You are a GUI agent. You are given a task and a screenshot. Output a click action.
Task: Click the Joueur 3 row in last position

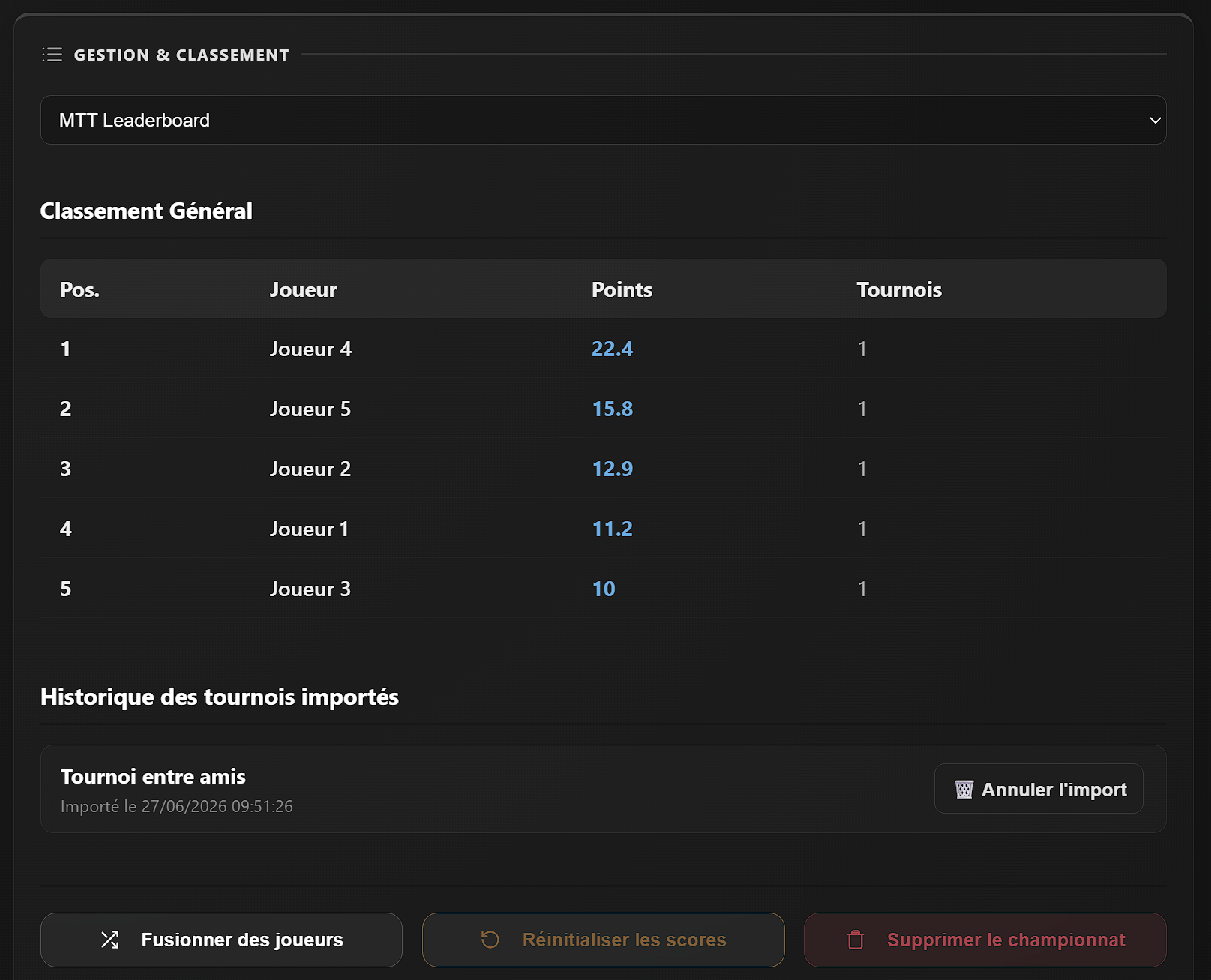(603, 589)
